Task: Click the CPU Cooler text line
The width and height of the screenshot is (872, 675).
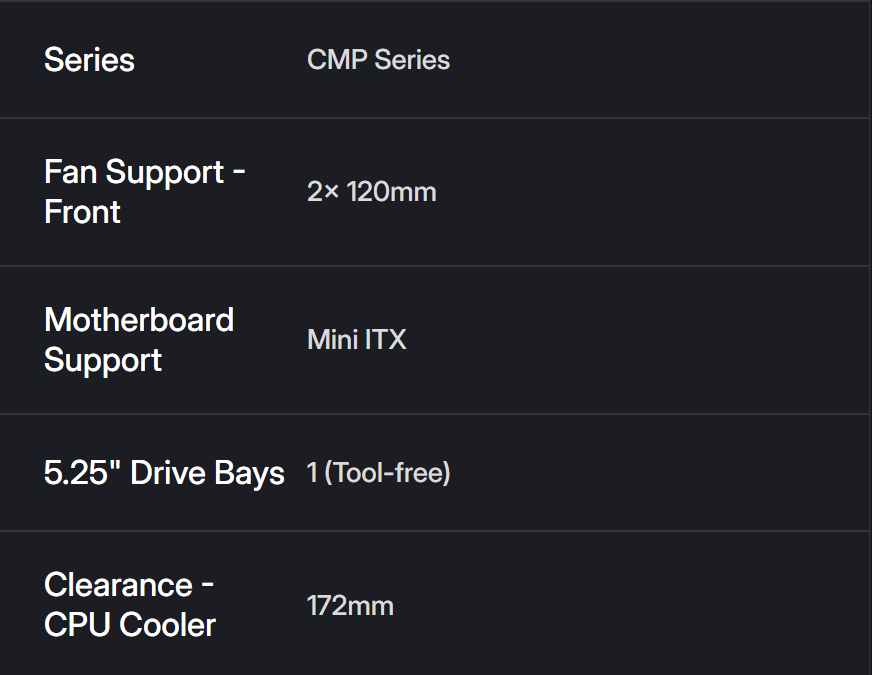Action: [130, 625]
